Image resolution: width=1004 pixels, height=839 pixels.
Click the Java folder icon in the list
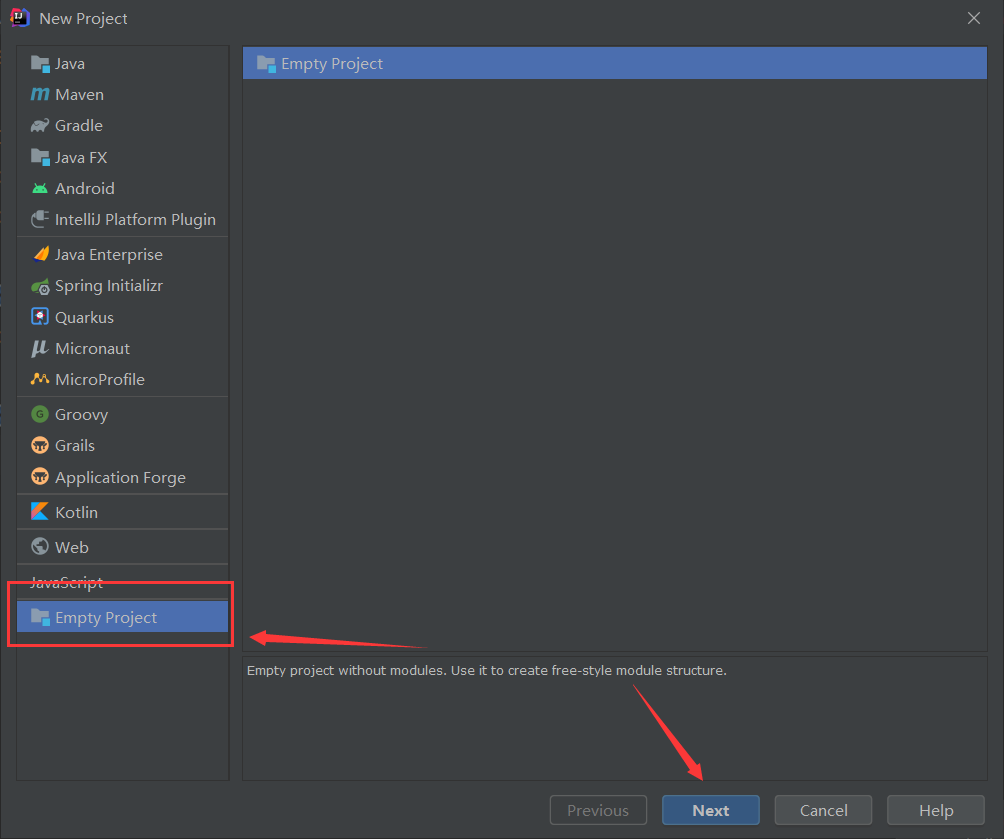(x=40, y=64)
